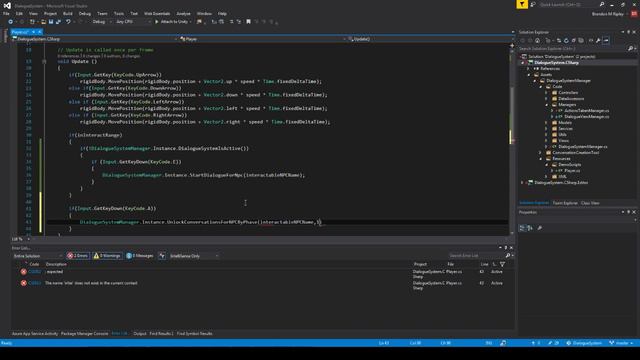Click the Quick Launch search field

(568, 4)
